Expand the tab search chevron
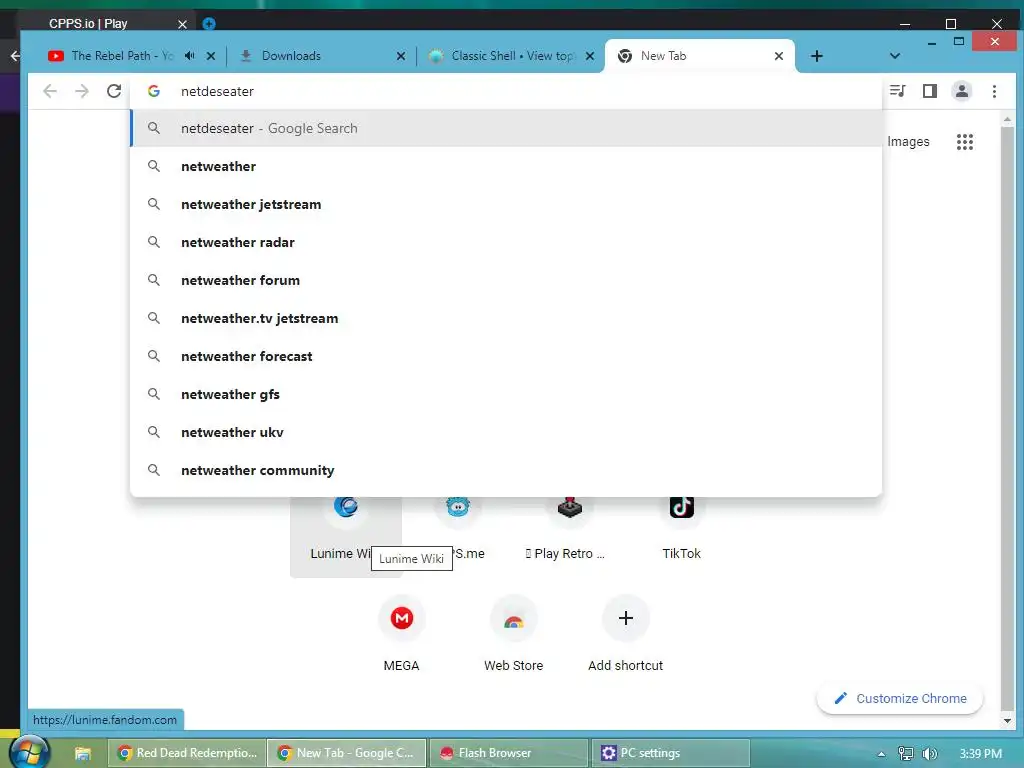The width and height of the screenshot is (1024, 768). click(895, 56)
